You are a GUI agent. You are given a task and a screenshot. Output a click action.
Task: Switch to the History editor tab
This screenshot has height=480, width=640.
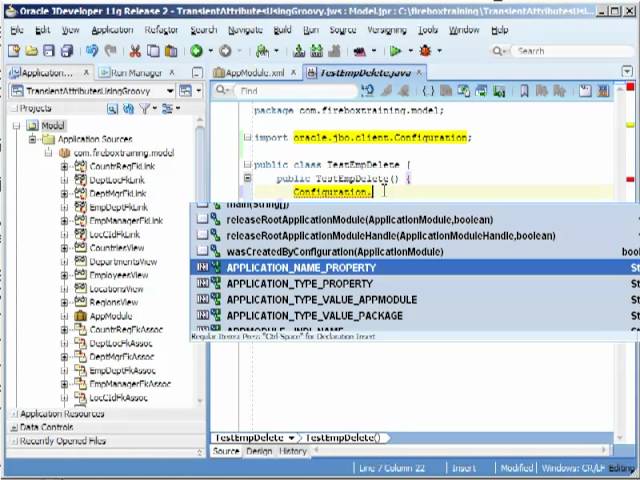point(292,451)
